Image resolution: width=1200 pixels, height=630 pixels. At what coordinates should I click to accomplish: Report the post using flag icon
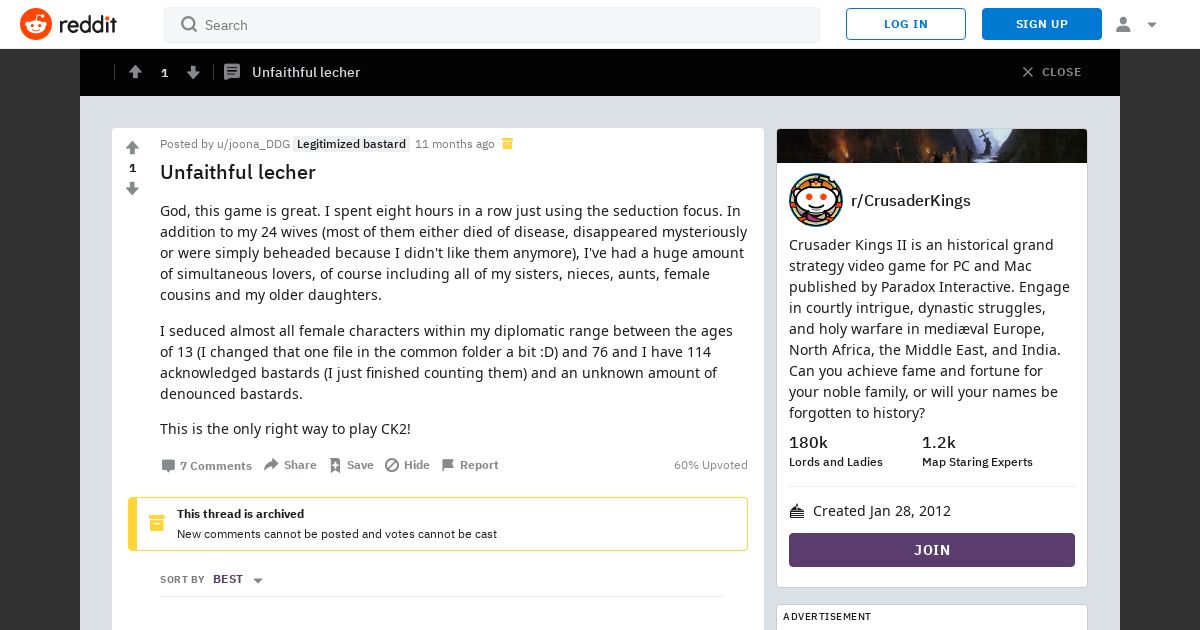coord(469,465)
